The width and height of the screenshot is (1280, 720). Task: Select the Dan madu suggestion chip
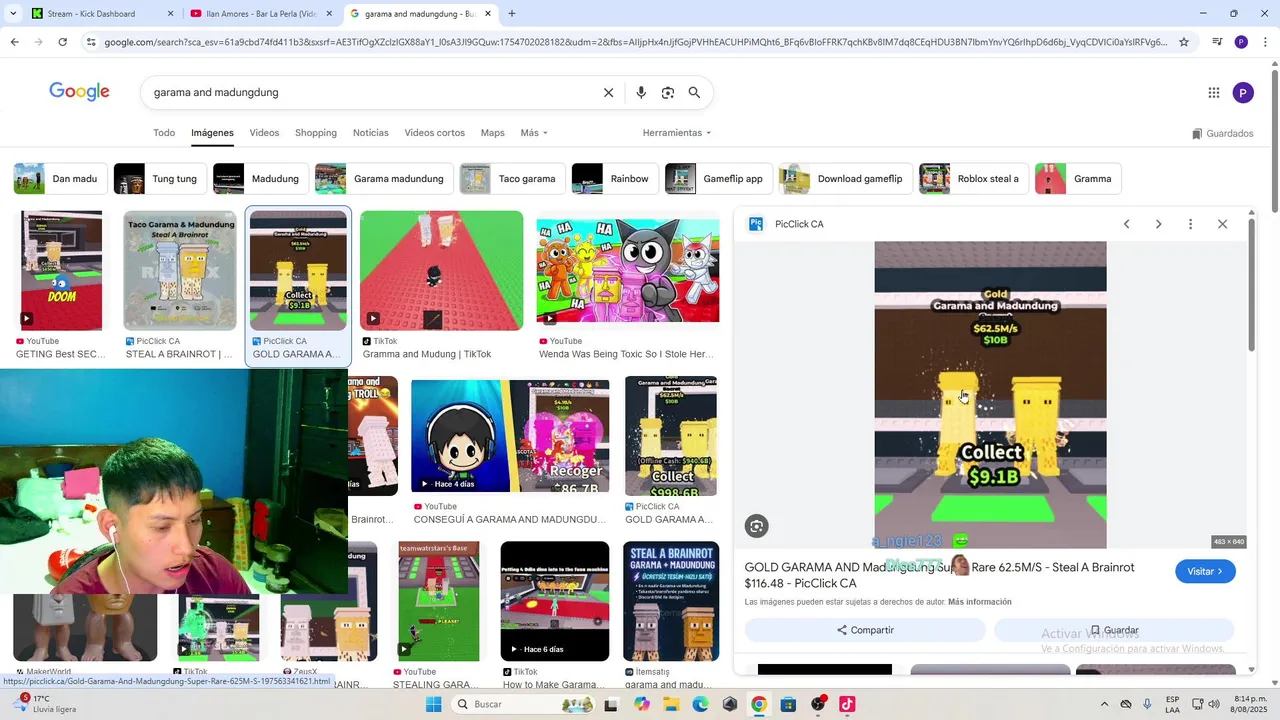[x=60, y=179]
